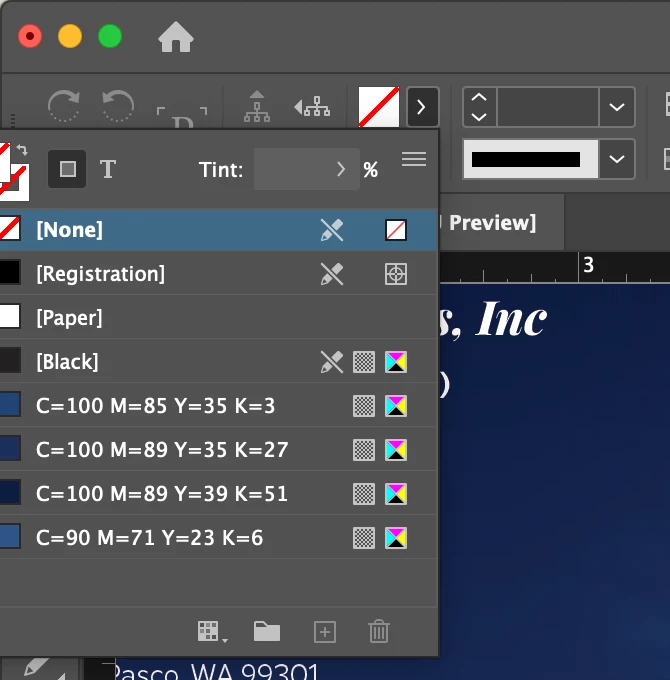Click the fill/stroke proxy in Swatches panel
The image size is (670, 680).
click(13, 172)
